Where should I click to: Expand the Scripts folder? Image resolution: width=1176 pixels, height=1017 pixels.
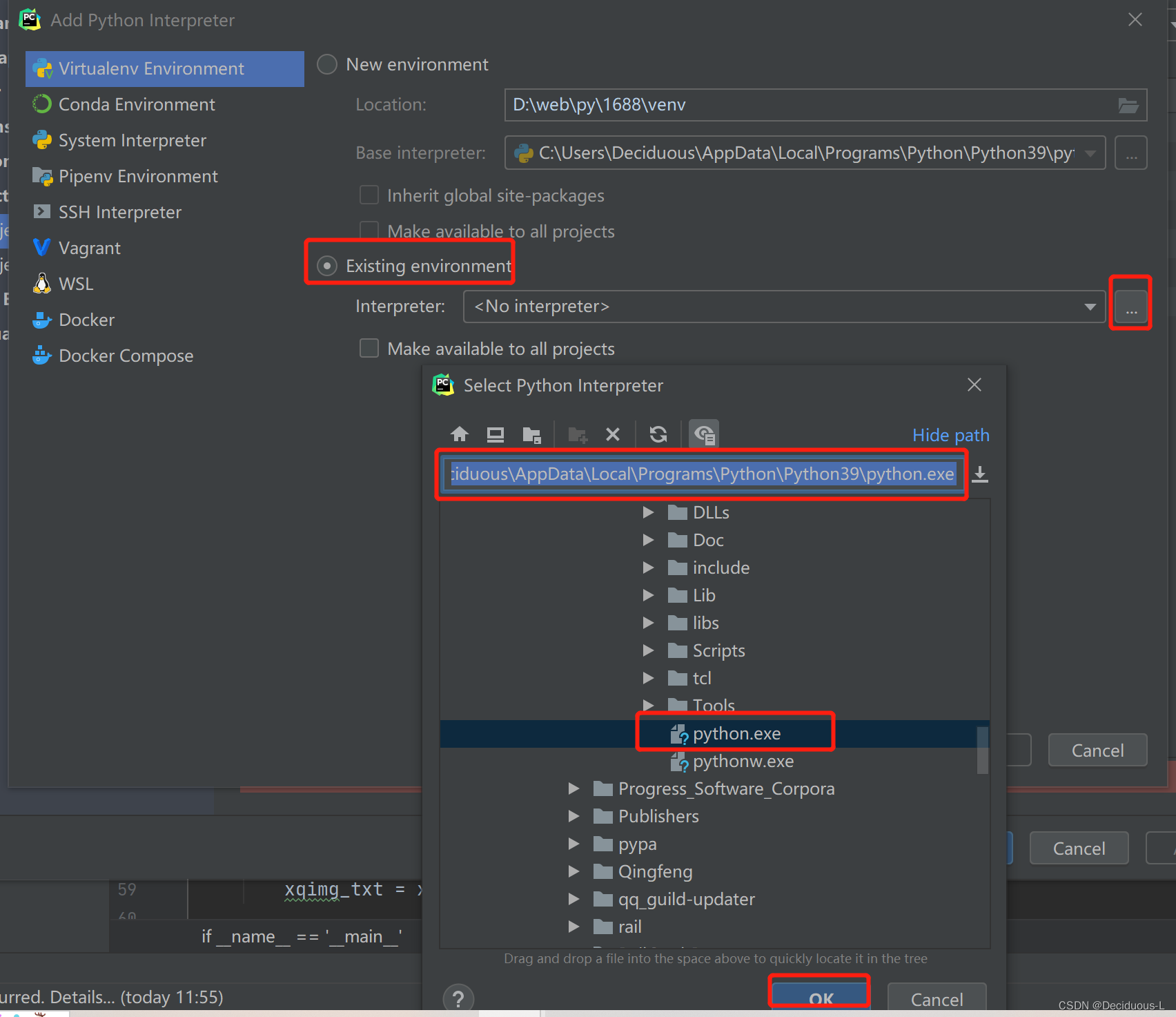tap(648, 650)
